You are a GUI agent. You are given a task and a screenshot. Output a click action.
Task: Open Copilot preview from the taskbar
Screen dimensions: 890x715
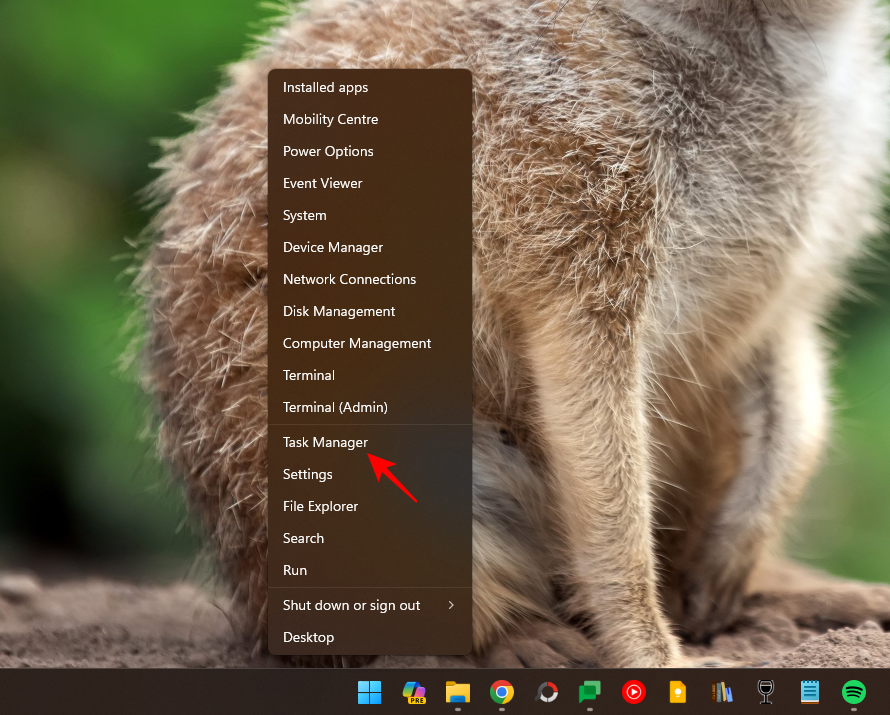point(413,692)
